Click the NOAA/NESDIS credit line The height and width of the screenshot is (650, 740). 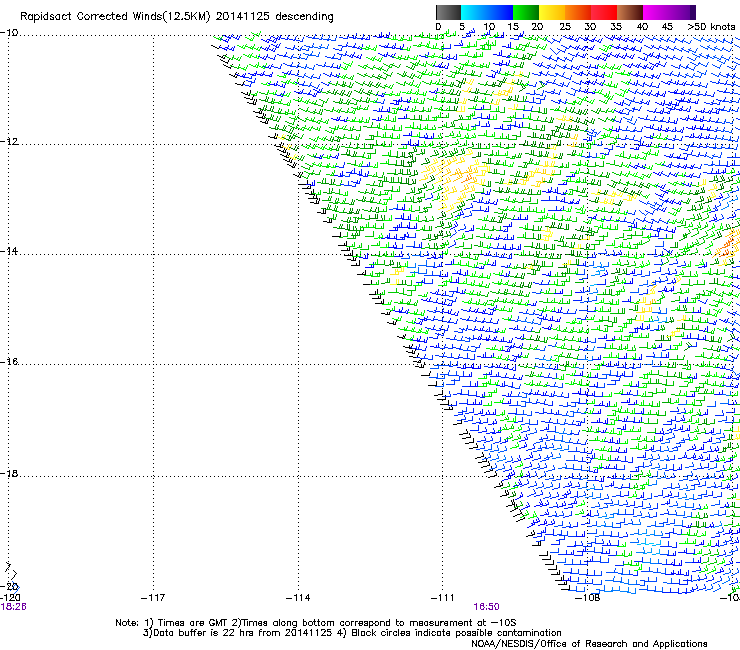tap(589, 644)
